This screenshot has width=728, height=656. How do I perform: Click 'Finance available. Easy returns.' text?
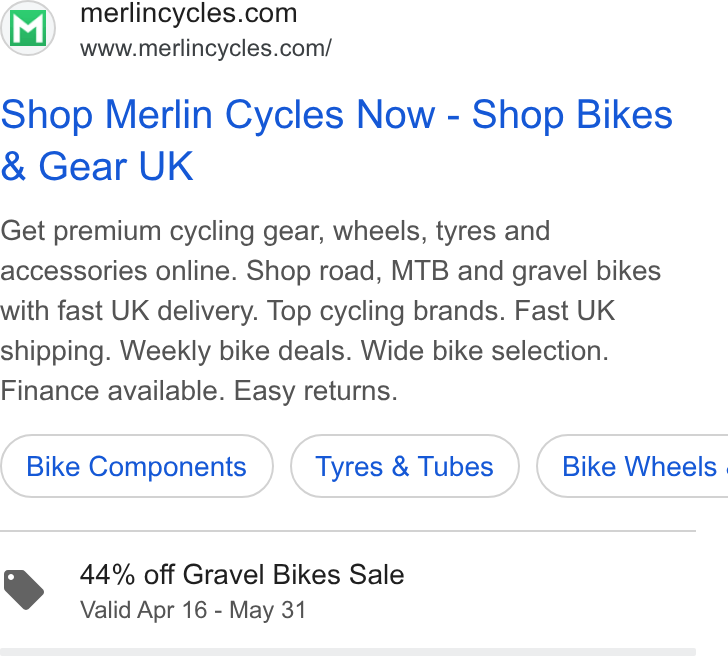(x=199, y=390)
